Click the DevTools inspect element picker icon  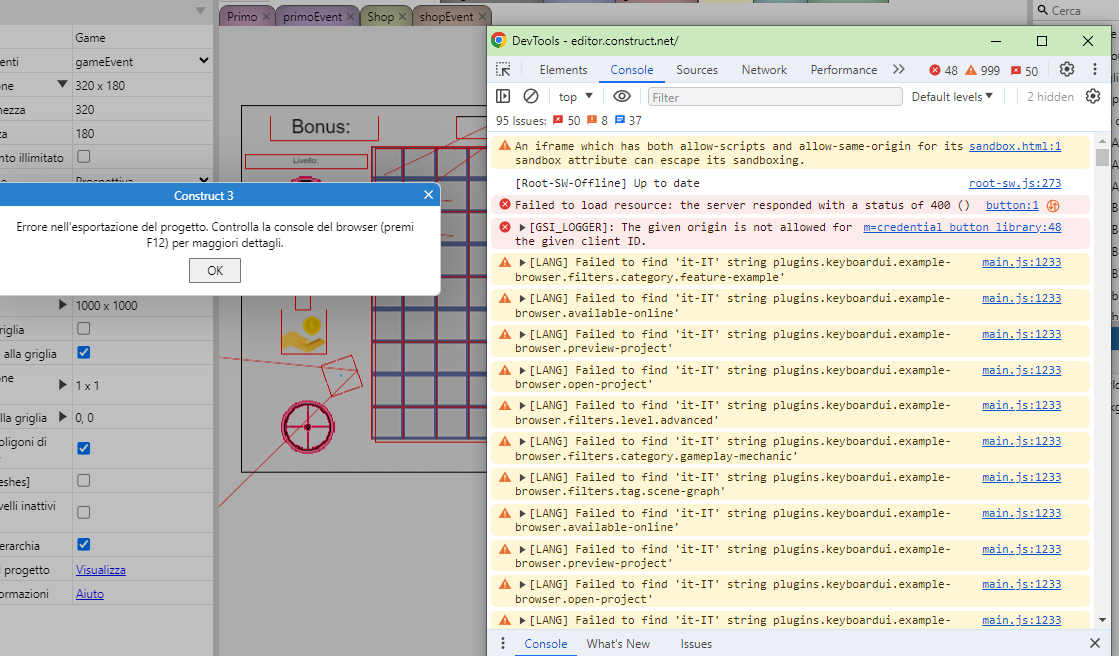pyautogui.click(x=503, y=69)
